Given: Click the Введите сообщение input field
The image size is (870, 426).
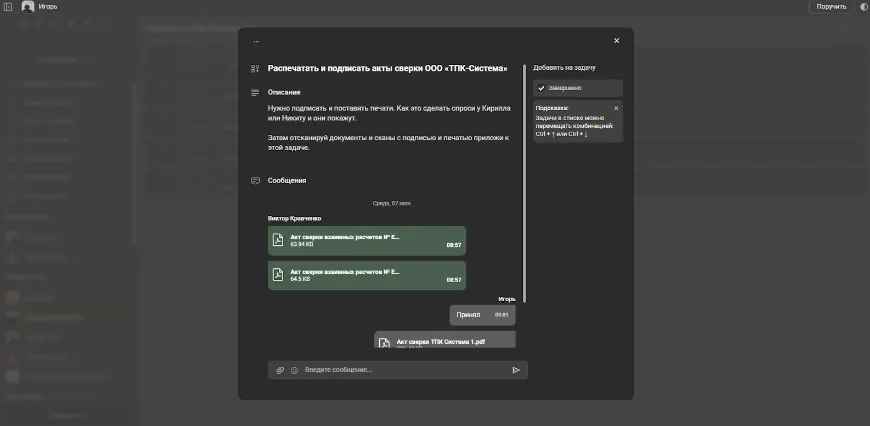Looking at the screenshot, I should point(400,370).
